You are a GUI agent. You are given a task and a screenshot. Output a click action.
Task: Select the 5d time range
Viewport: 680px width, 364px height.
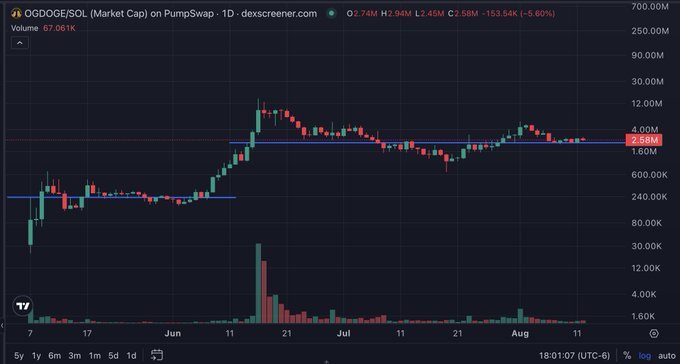pyautogui.click(x=113, y=356)
